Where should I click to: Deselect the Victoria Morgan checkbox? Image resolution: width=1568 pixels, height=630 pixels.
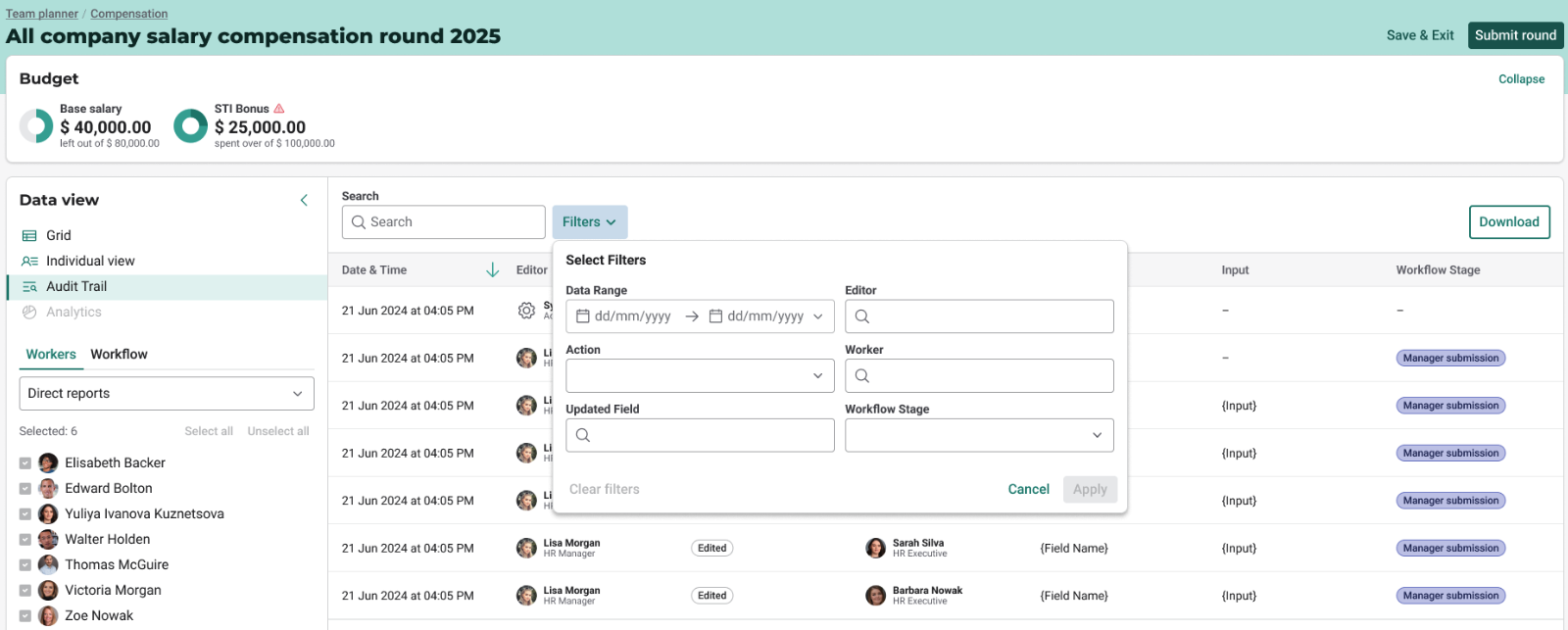[25, 591]
